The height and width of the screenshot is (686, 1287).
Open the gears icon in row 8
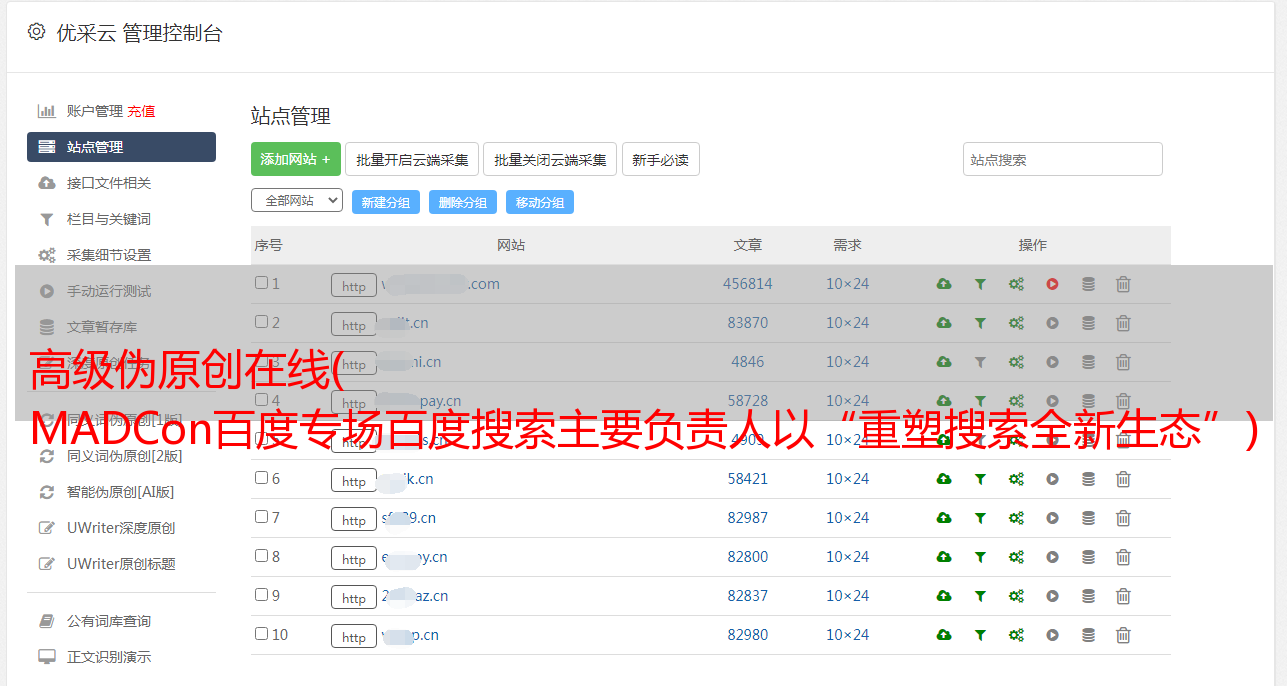coord(1016,557)
